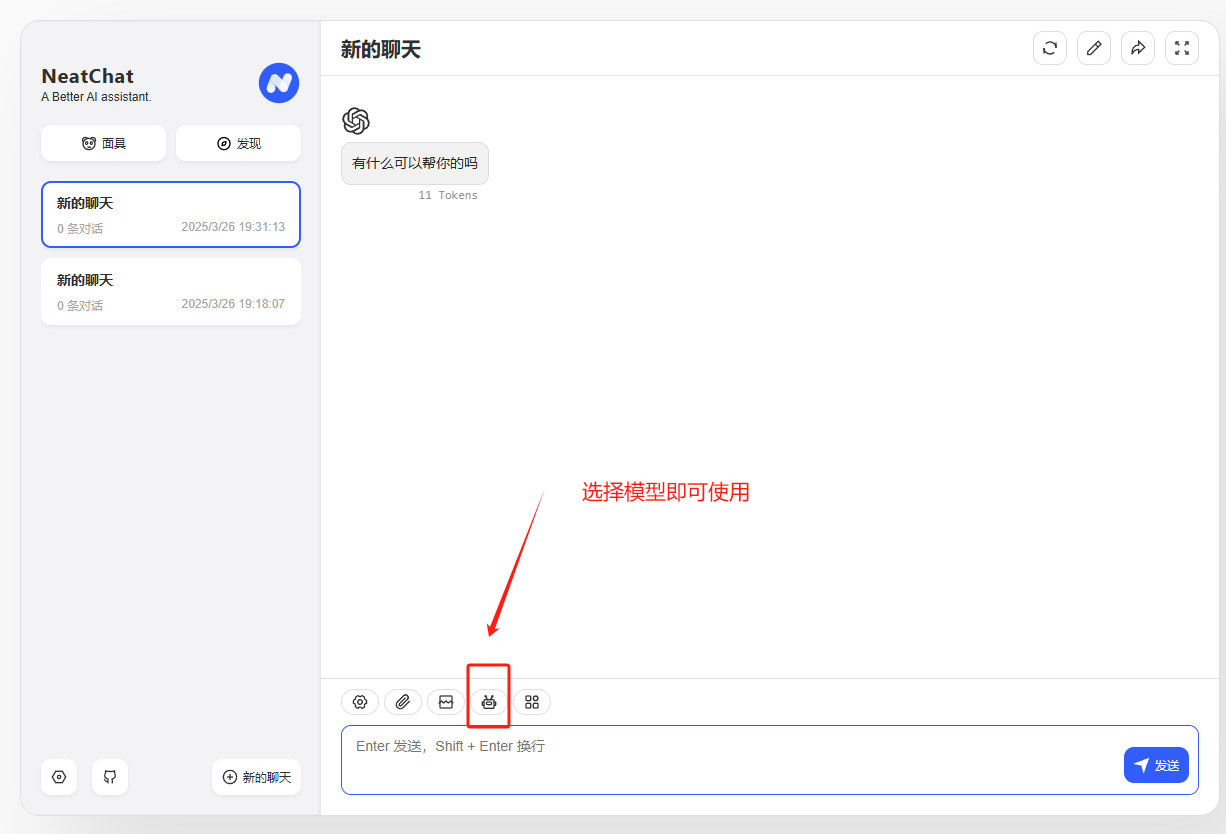Start a new chat with 新的聊天 button
1226x834 pixels.
click(x=256, y=777)
